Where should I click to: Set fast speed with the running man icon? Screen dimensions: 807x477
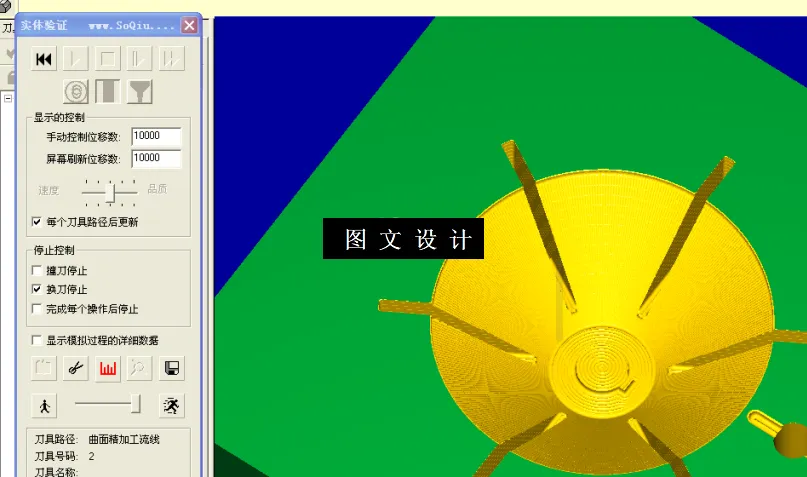pos(171,406)
